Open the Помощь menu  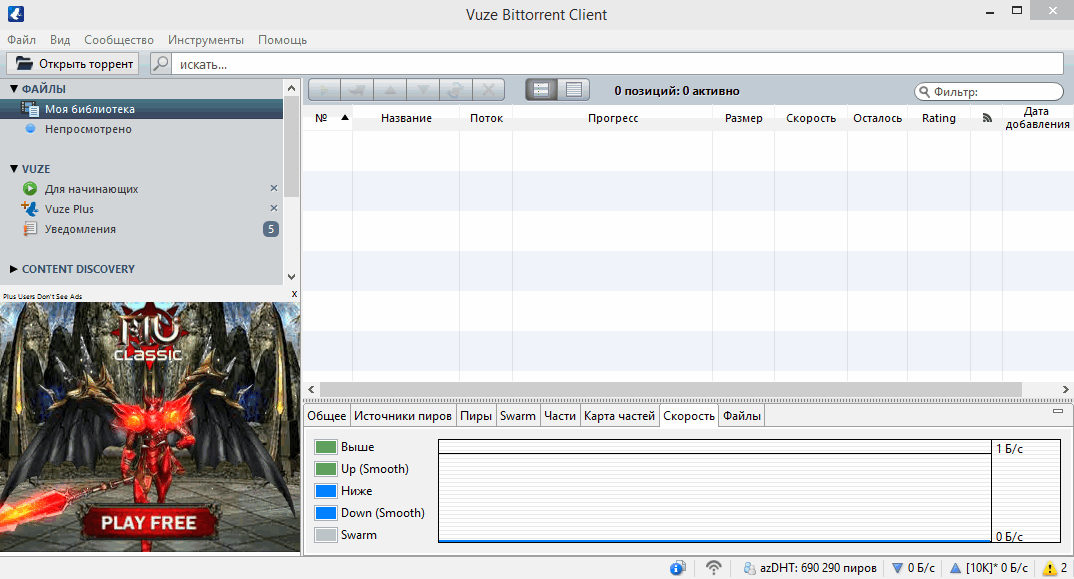coord(282,40)
